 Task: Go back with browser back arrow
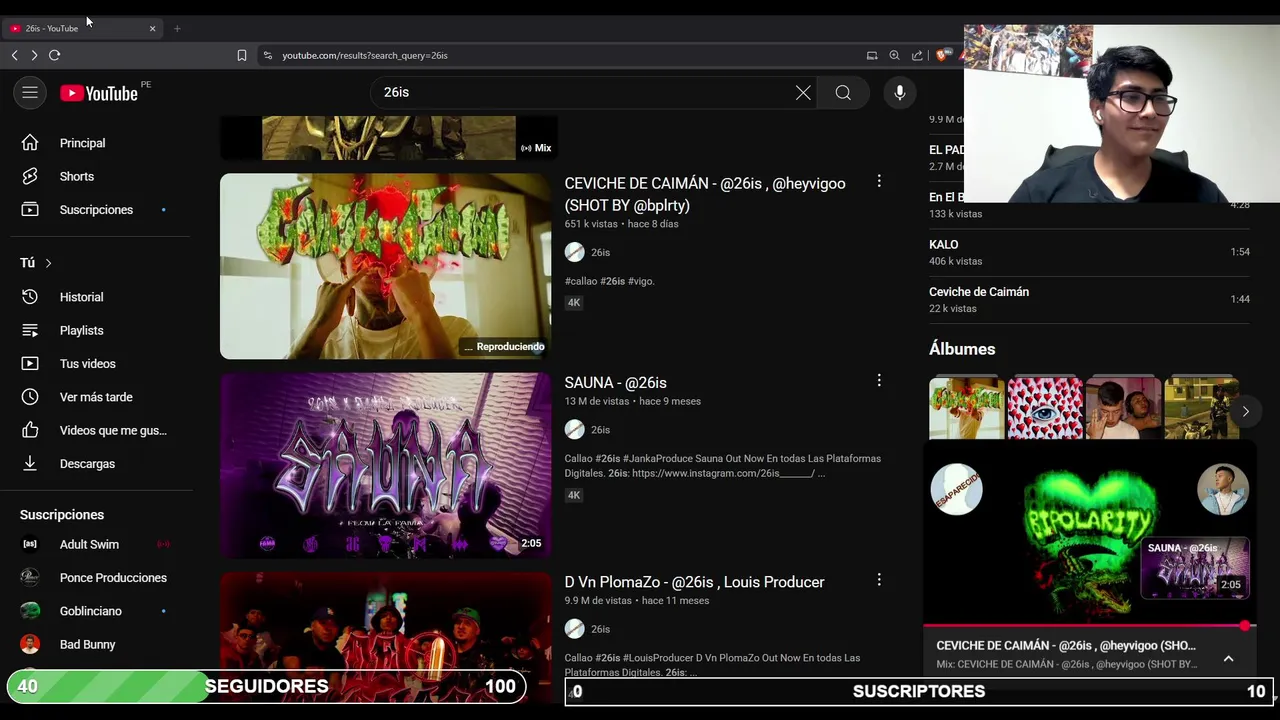pos(14,55)
